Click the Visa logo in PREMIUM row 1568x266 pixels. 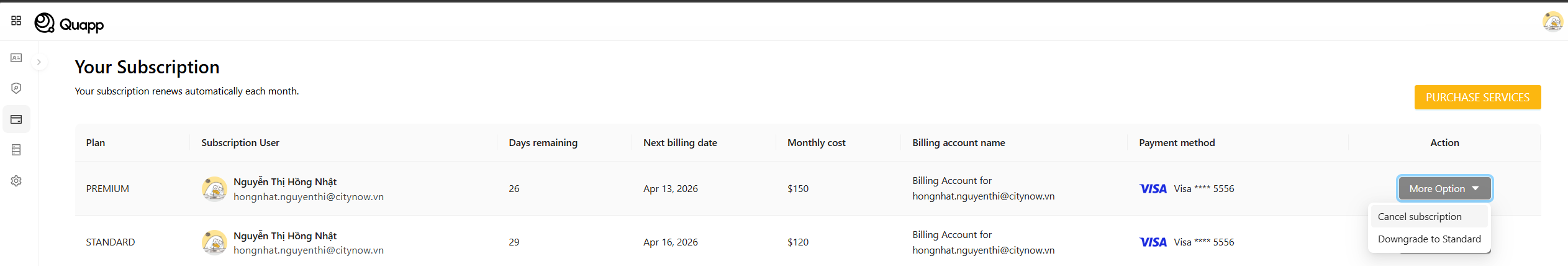tap(1153, 188)
